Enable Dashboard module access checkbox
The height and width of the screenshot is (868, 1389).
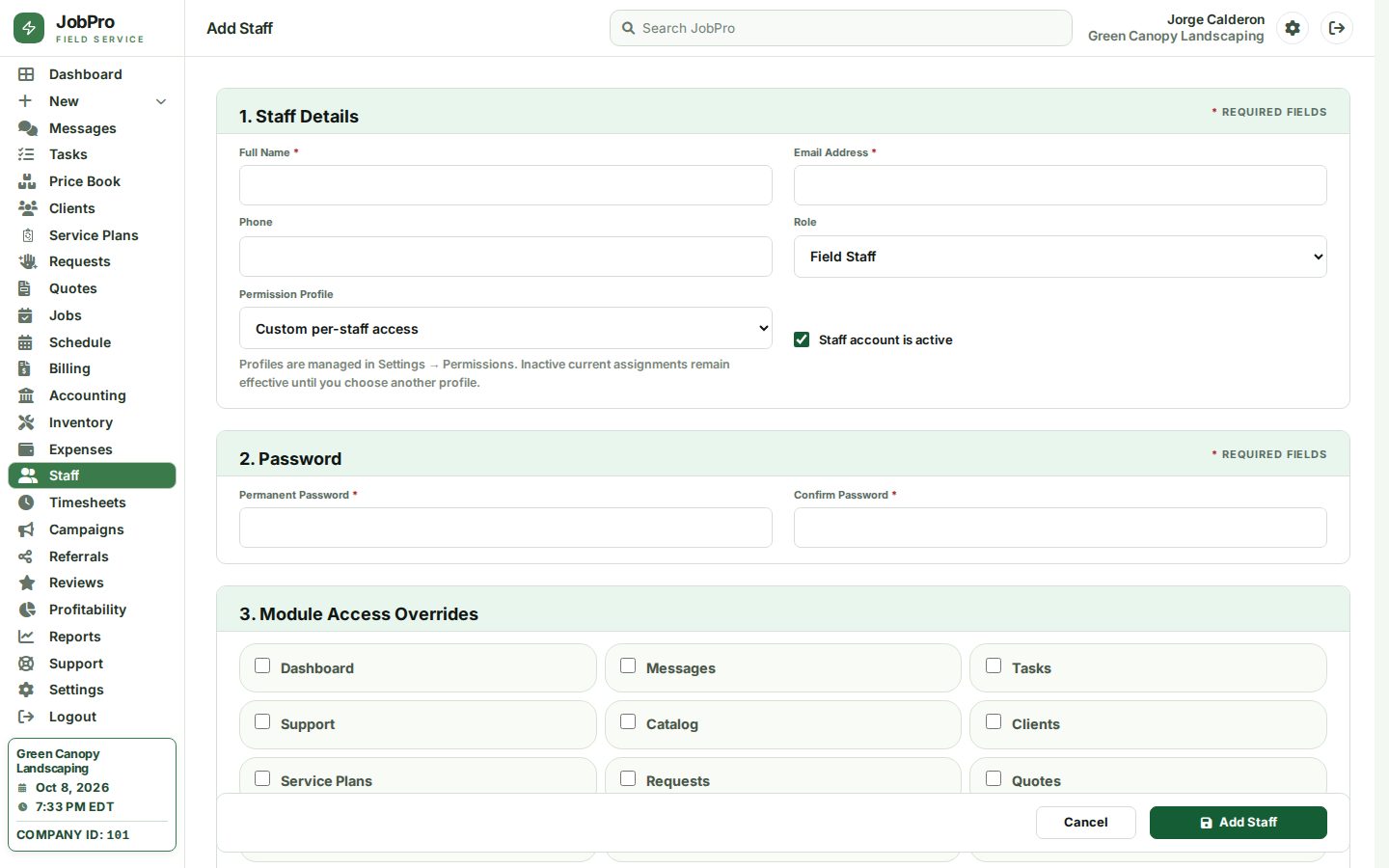point(262,665)
